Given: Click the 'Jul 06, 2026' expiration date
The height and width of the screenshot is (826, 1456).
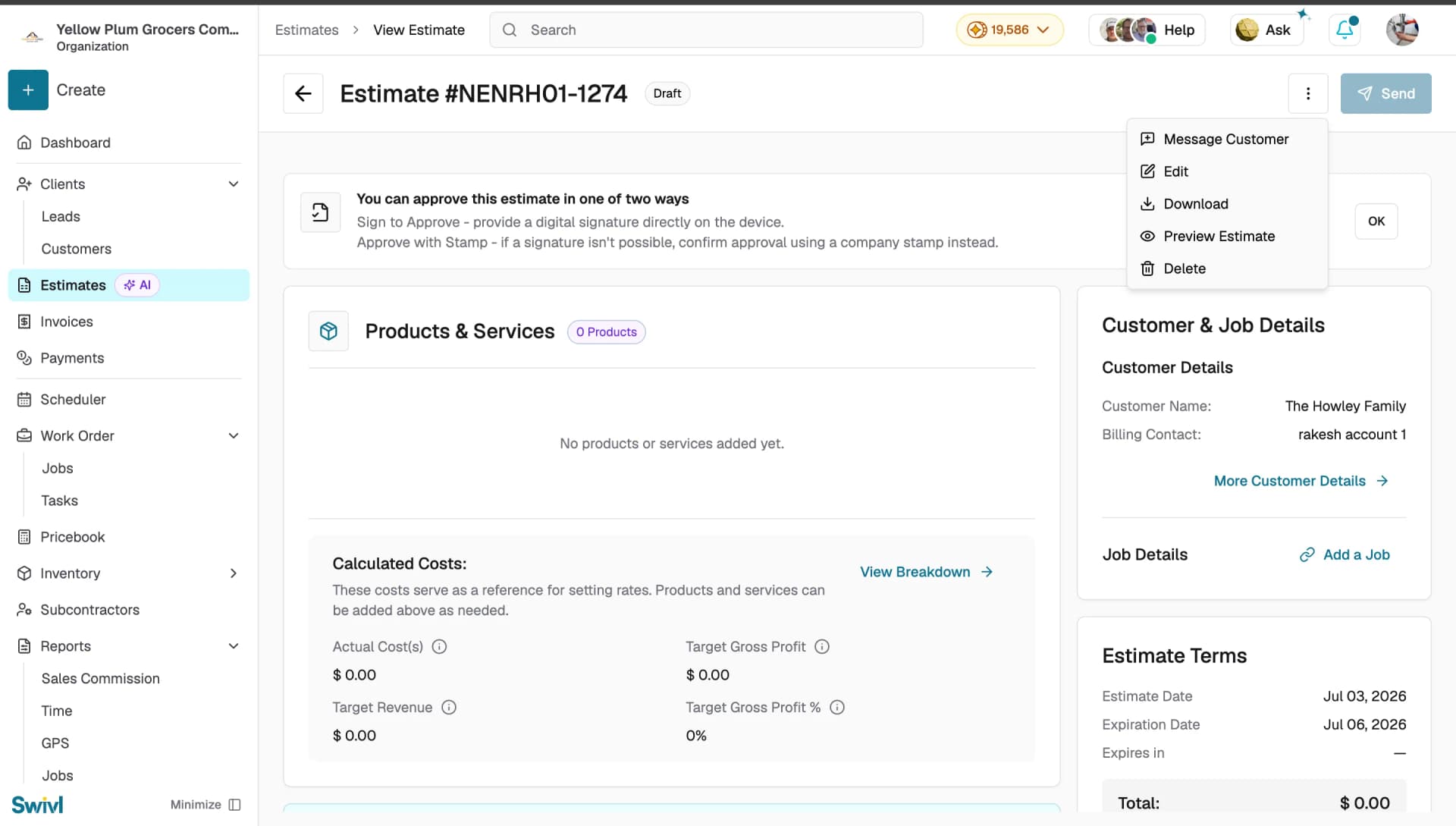Looking at the screenshot, I should (x=1365, y=724).
